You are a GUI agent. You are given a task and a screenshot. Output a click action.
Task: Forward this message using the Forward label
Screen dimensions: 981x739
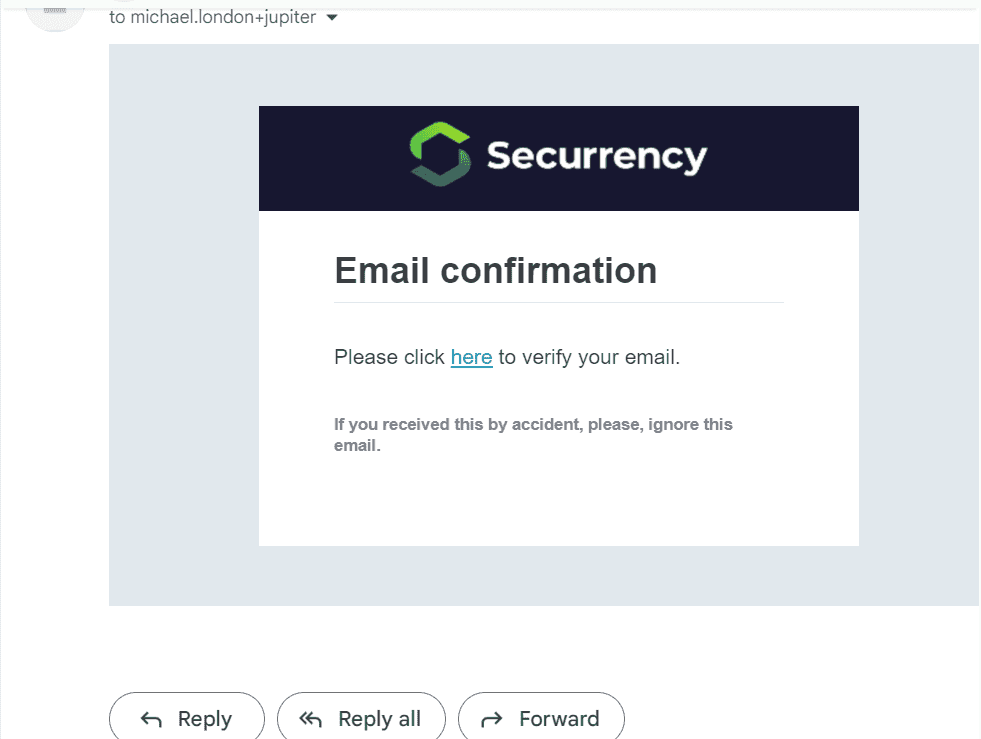pyautogui.click(x=559, y=719)
